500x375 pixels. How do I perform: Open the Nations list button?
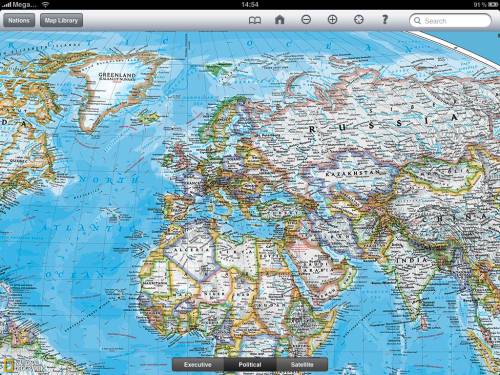click(19, 20)
